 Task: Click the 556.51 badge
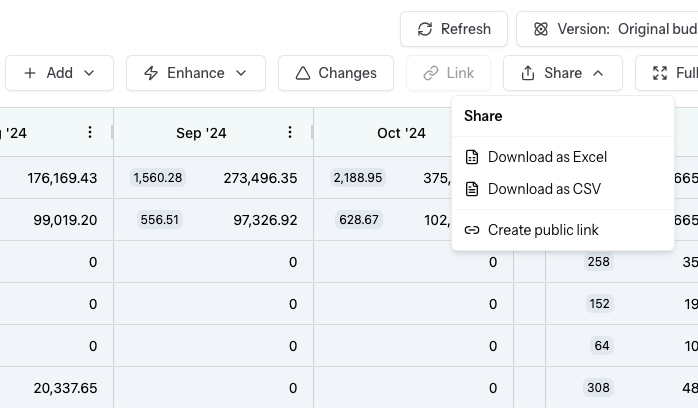pos(159,220)
